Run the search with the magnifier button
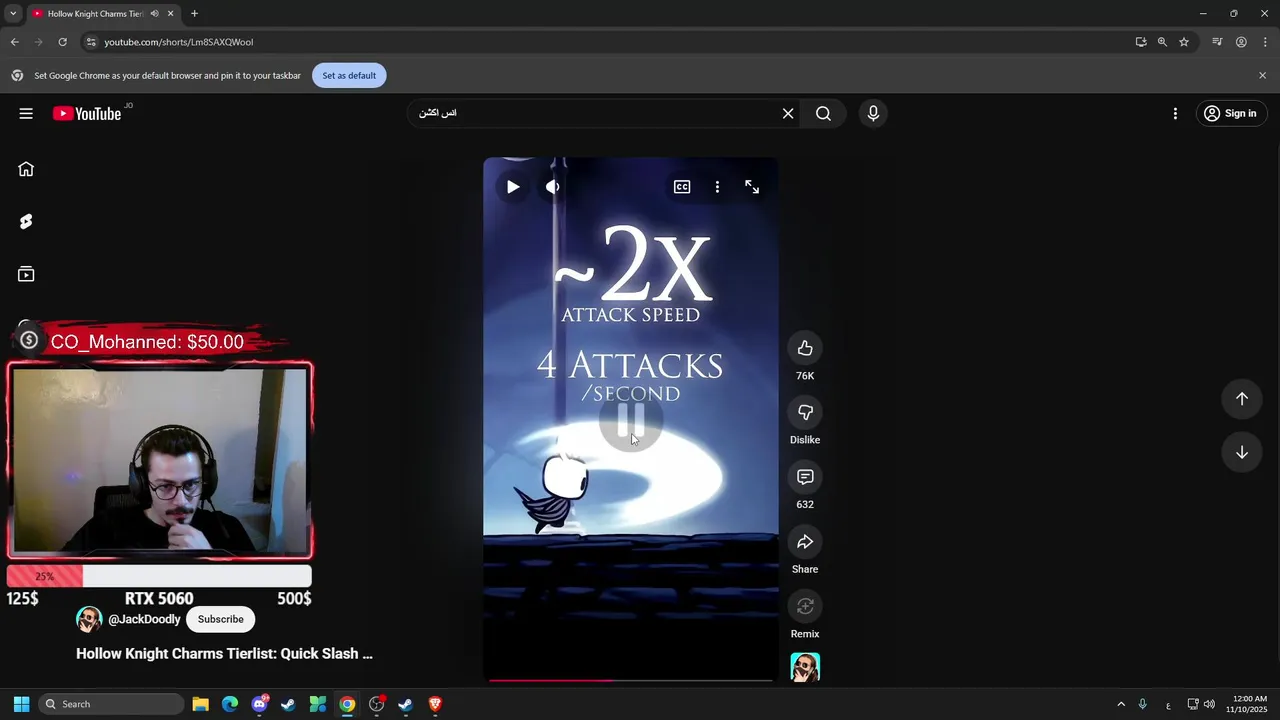The width and height of the screenshot is (1280, 720). (823, 113)
